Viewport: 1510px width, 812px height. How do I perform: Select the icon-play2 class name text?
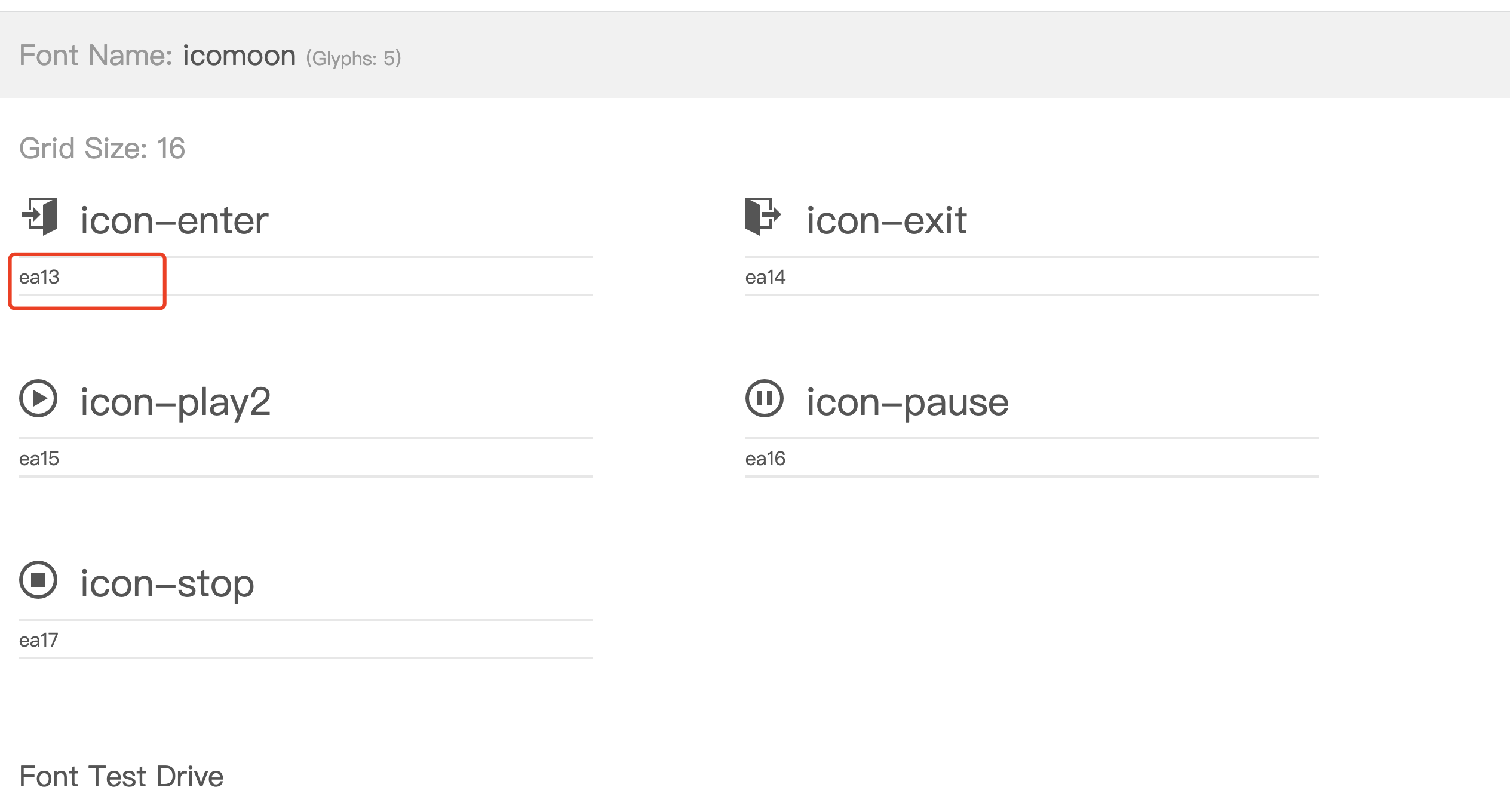coord(176,402)
